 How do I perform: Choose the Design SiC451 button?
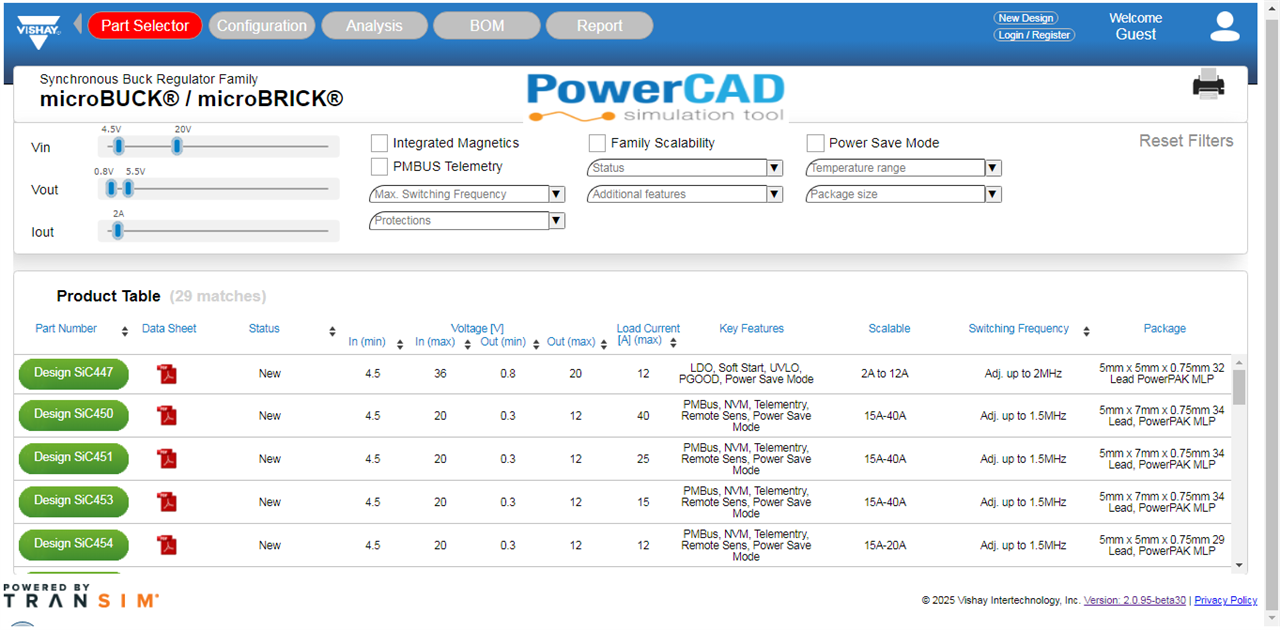click(x=74, y=457)
